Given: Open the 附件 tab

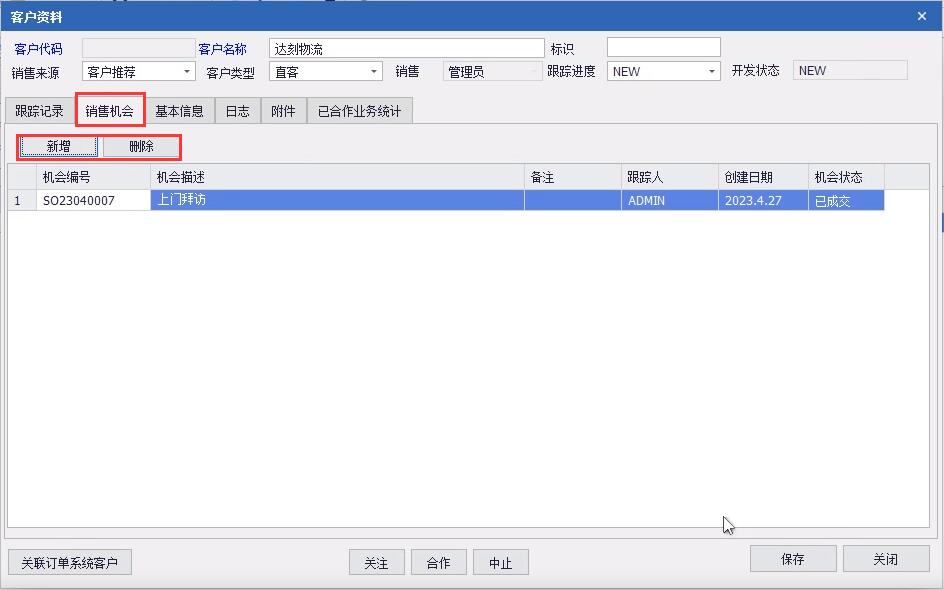Looking at the screenshot, I should [x=284, y=111].
